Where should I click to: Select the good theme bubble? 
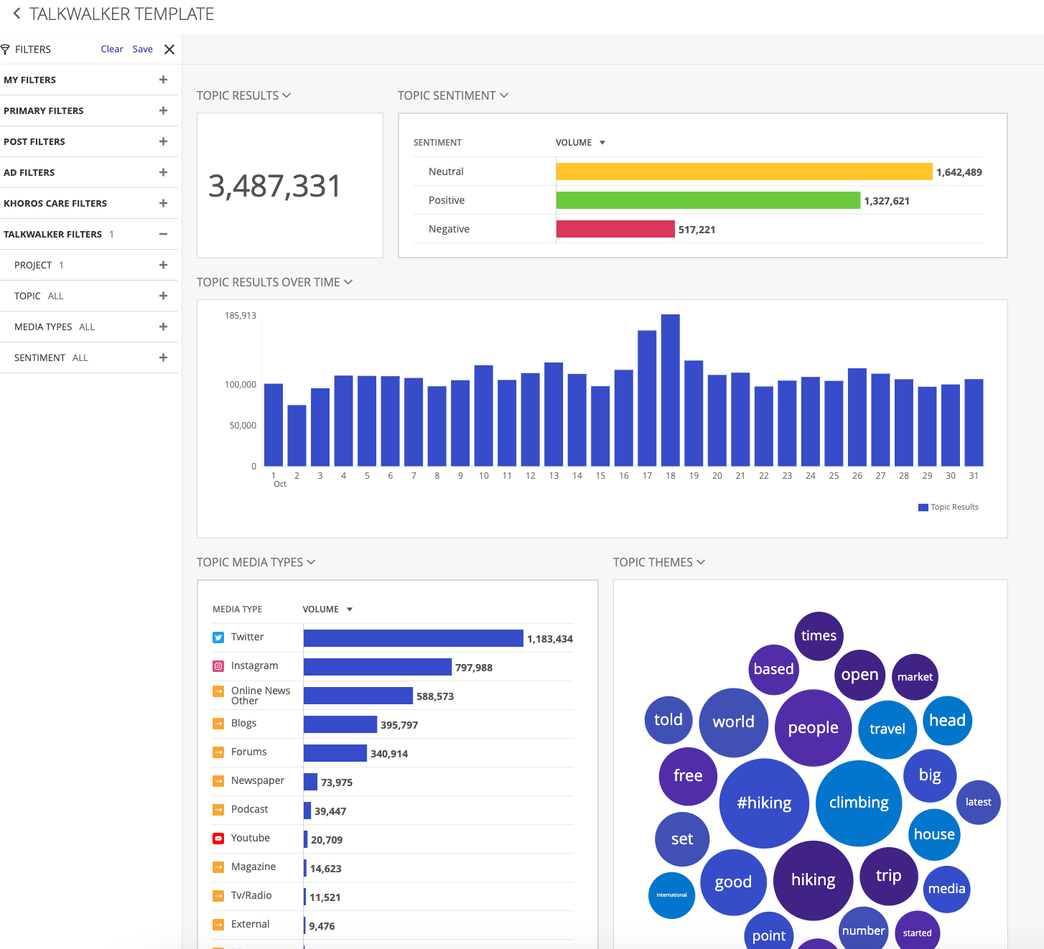pos(733,882)
